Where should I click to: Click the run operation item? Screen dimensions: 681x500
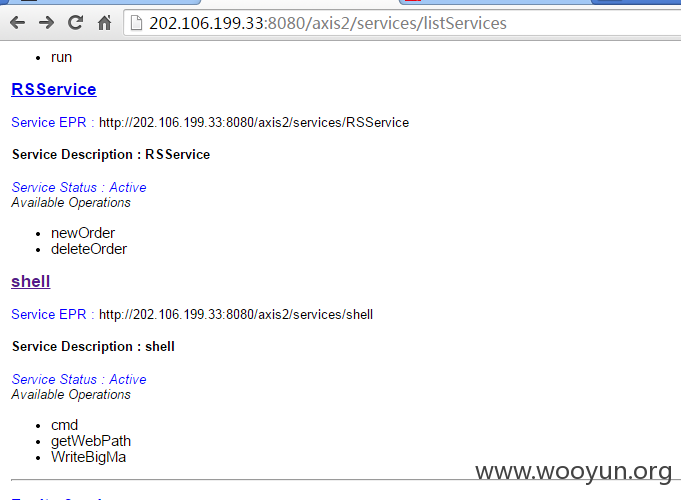coord(61,57)
